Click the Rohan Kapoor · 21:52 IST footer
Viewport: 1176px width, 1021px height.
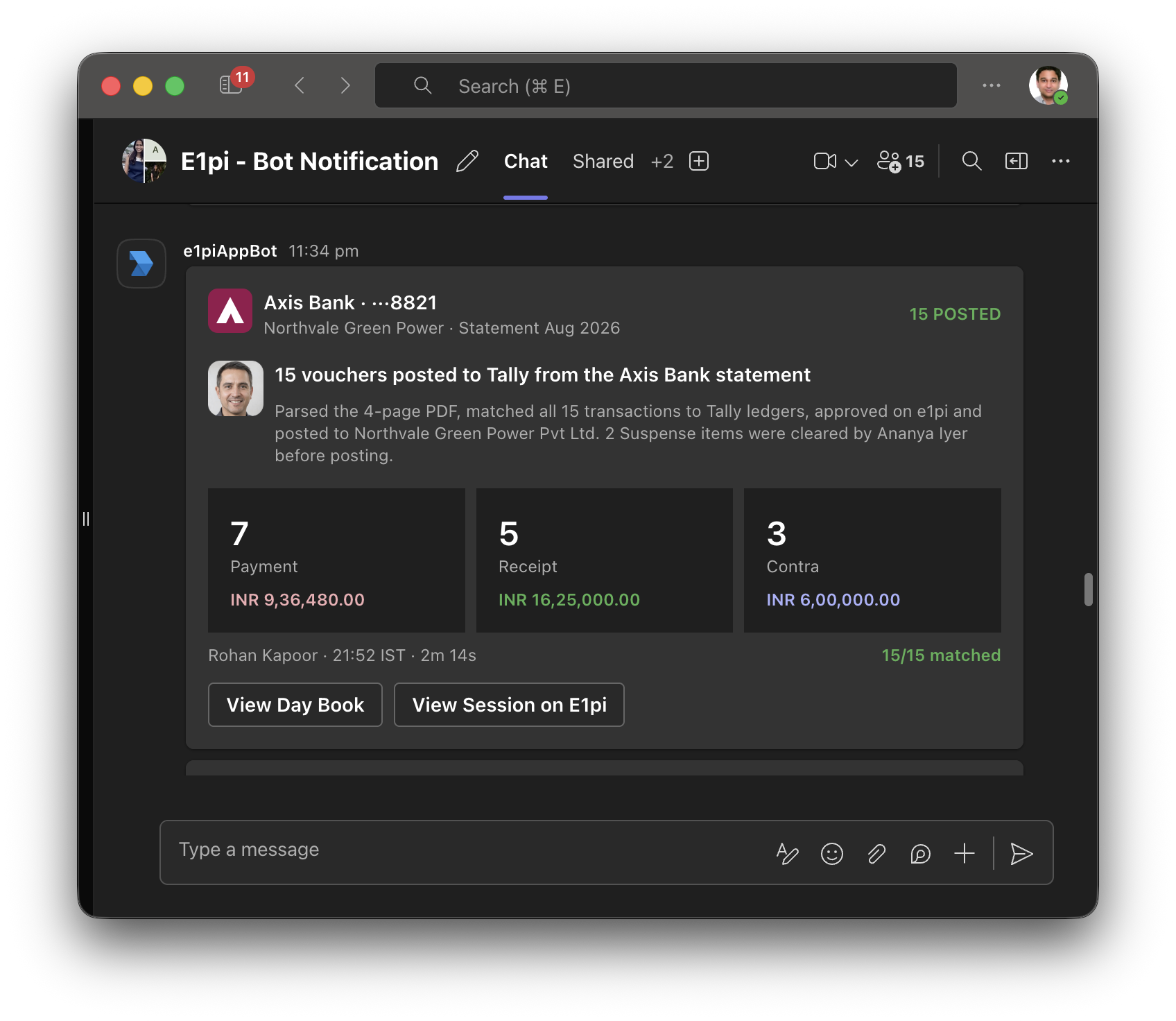tap(343, 655)
